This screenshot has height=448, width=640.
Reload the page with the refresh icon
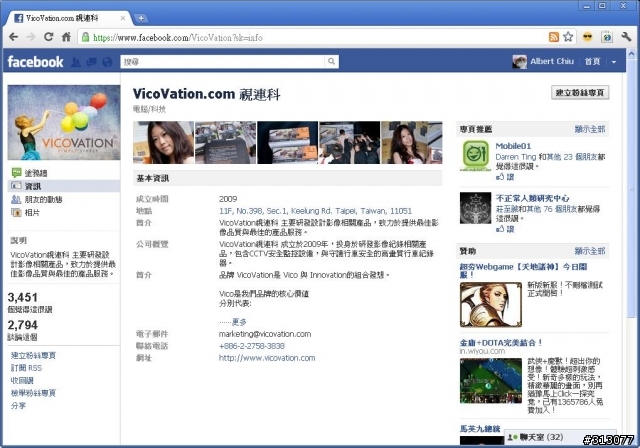pyautogui.click(x=49, y=37)
